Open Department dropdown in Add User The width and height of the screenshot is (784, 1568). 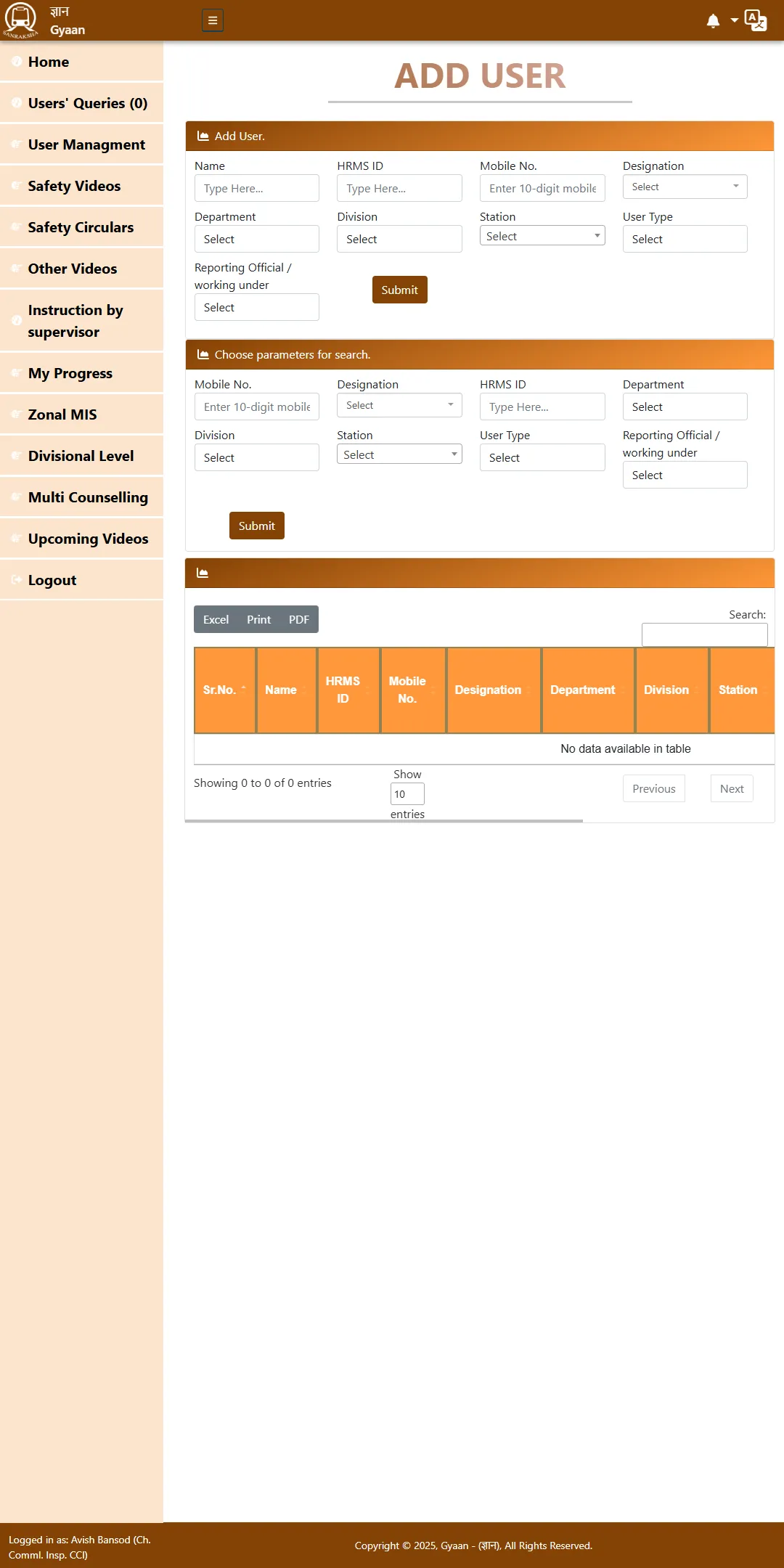(257, 239)
